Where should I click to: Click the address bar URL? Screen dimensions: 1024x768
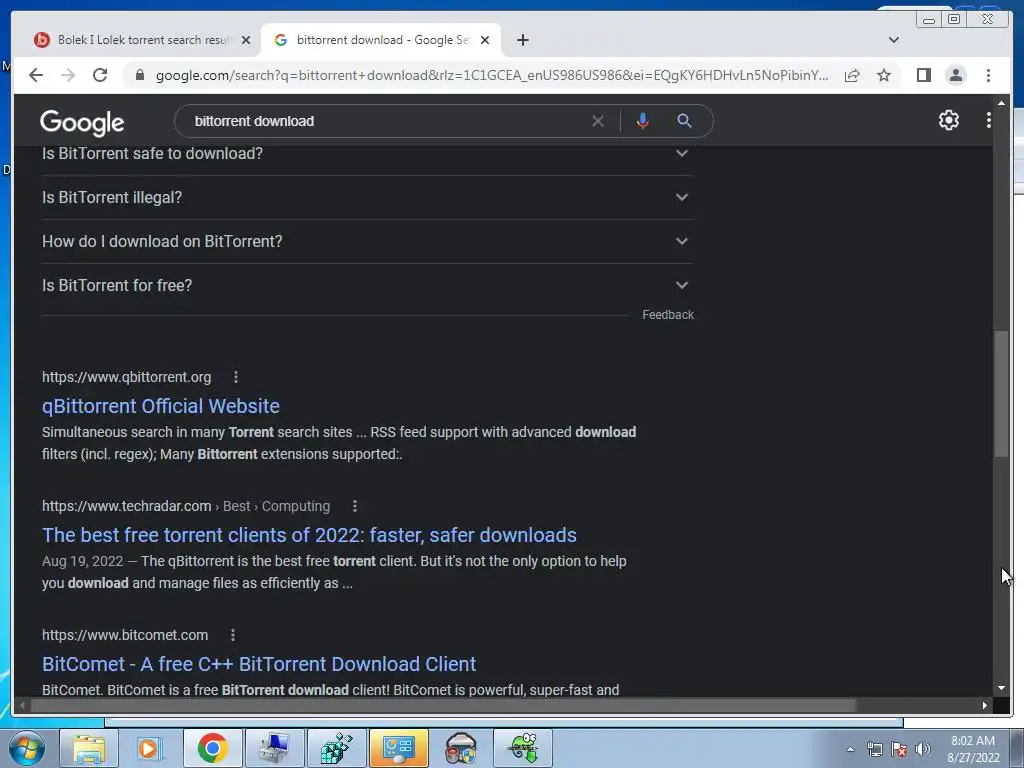[492, 75]
